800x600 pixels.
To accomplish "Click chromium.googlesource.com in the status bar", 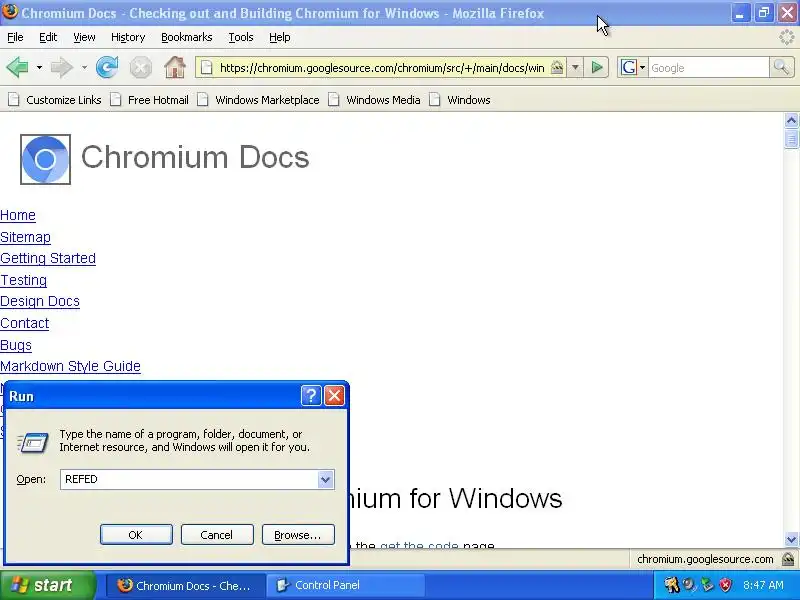I will (705, 559).
